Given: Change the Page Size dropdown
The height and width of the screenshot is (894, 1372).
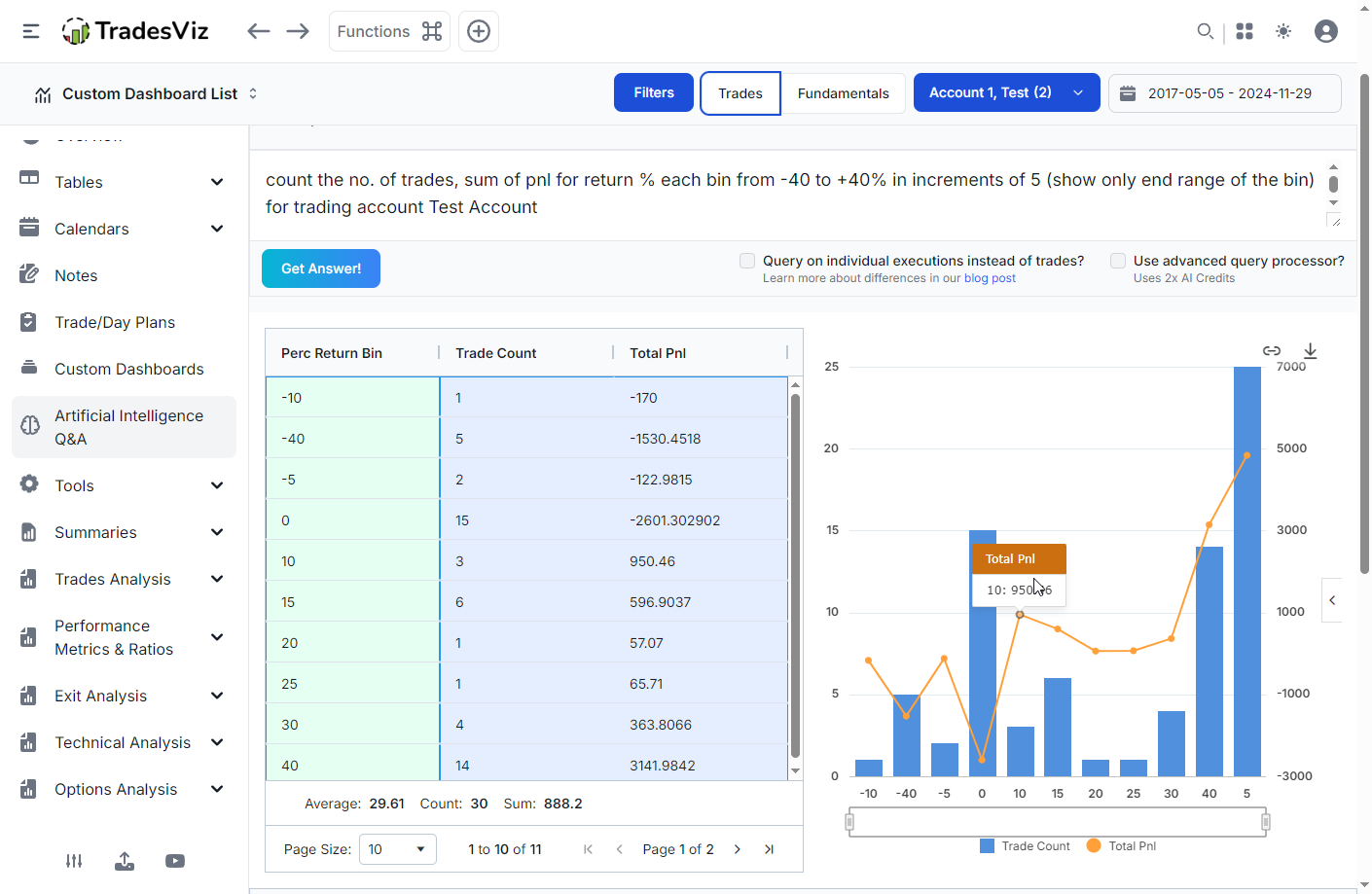Looking at the screenshot, I should pos(397,849).
